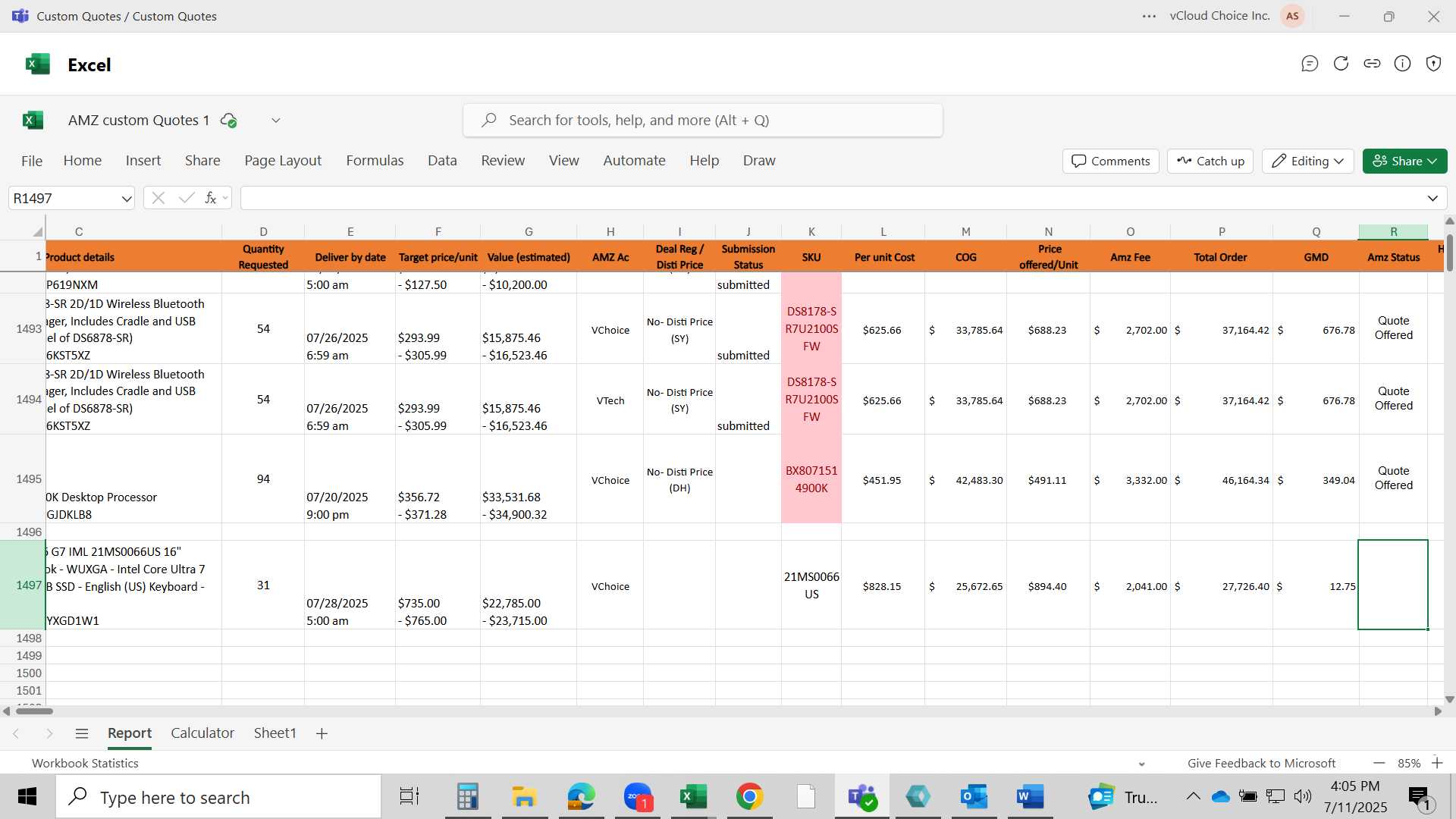Open Microsoft Edge in taskbar
Screen dimensions: 1456x819
click(581, 797)
